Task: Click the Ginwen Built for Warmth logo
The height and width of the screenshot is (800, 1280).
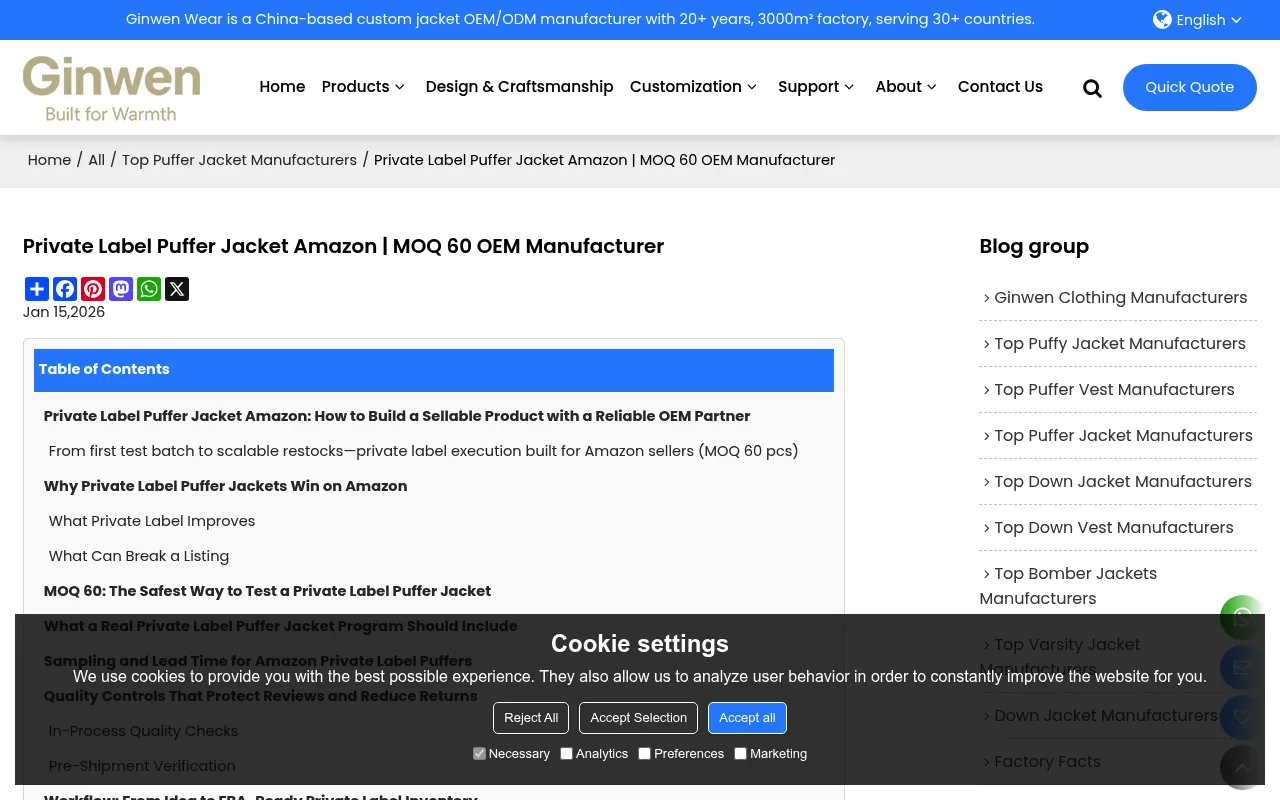Action: click(x=111, y=88)
